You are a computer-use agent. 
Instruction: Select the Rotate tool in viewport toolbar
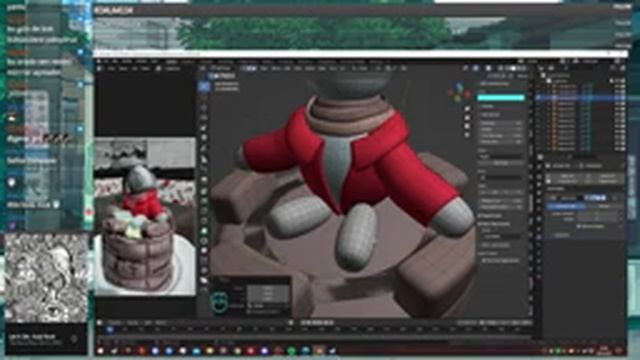click(x=204, y=118)
